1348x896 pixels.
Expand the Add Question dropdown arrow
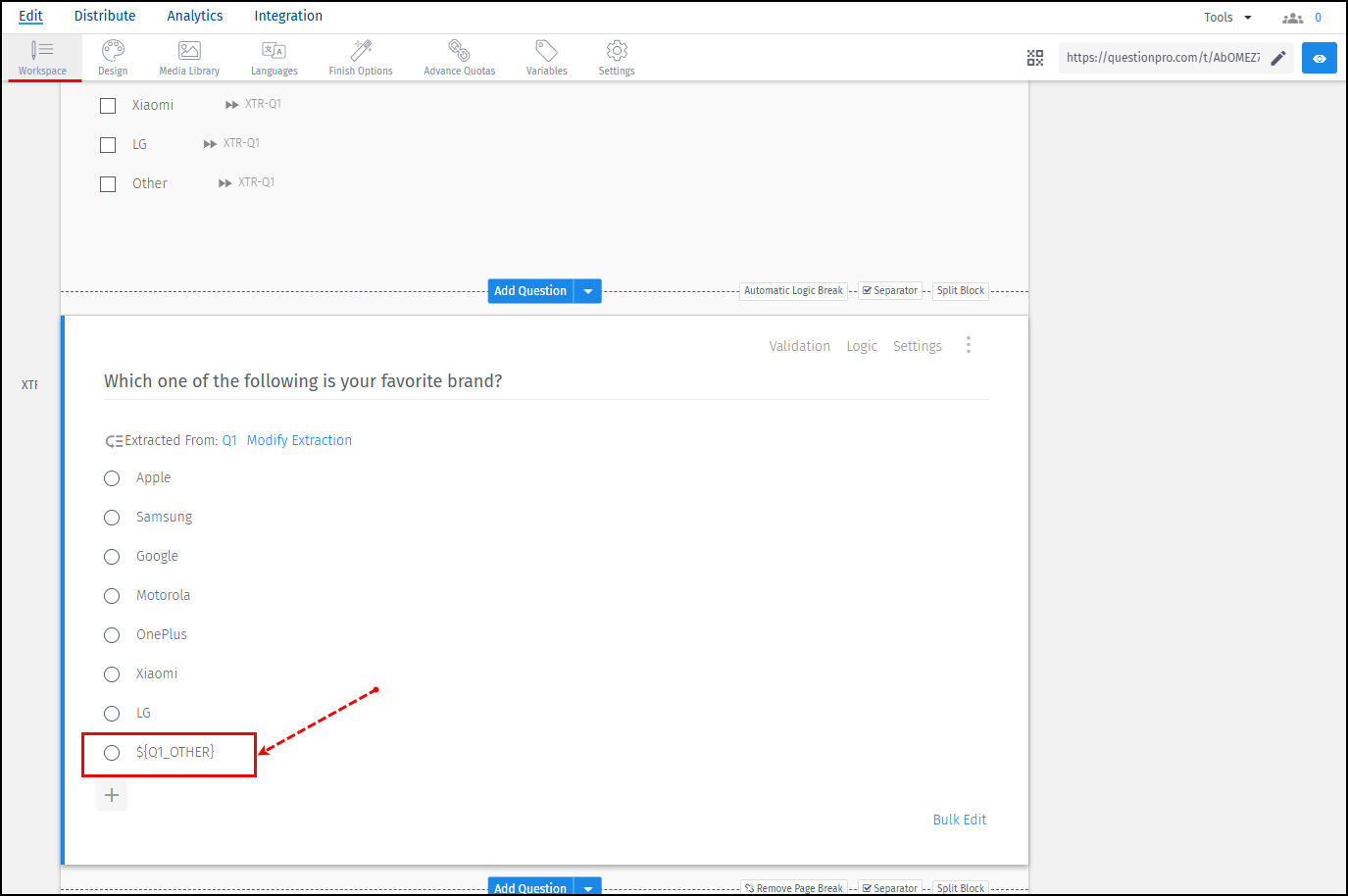pos(588,290)
